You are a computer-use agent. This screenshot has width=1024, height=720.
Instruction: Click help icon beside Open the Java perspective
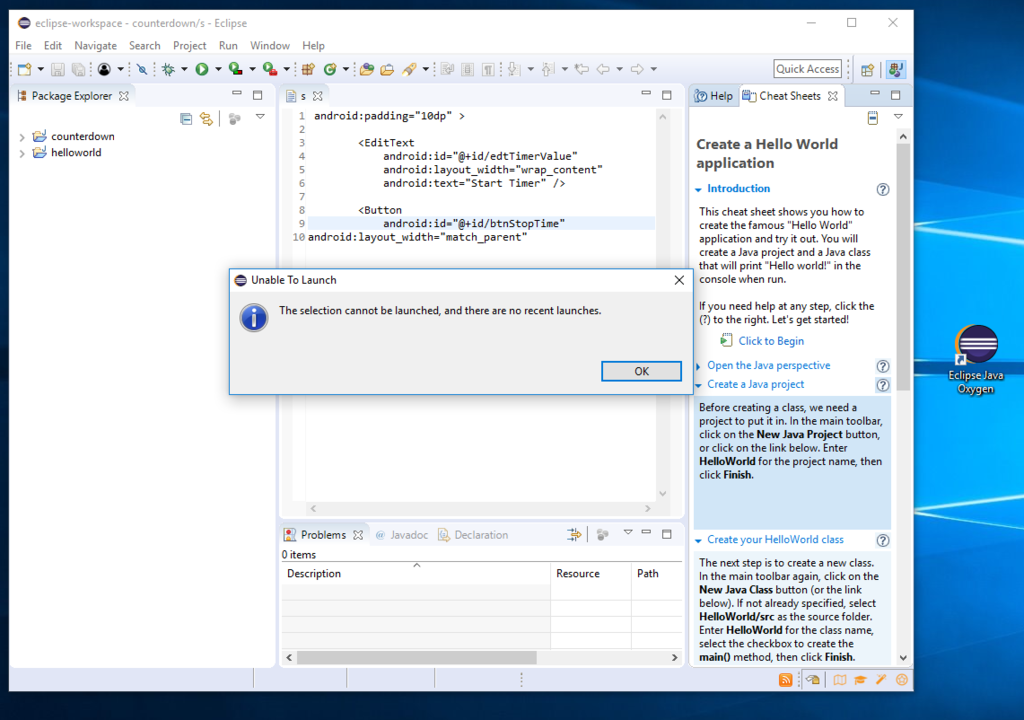tap(882, 367)
